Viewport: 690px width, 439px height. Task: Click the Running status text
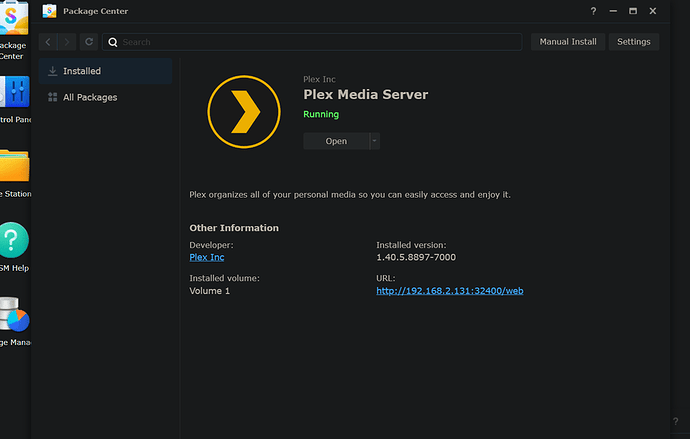pos(321,114)
